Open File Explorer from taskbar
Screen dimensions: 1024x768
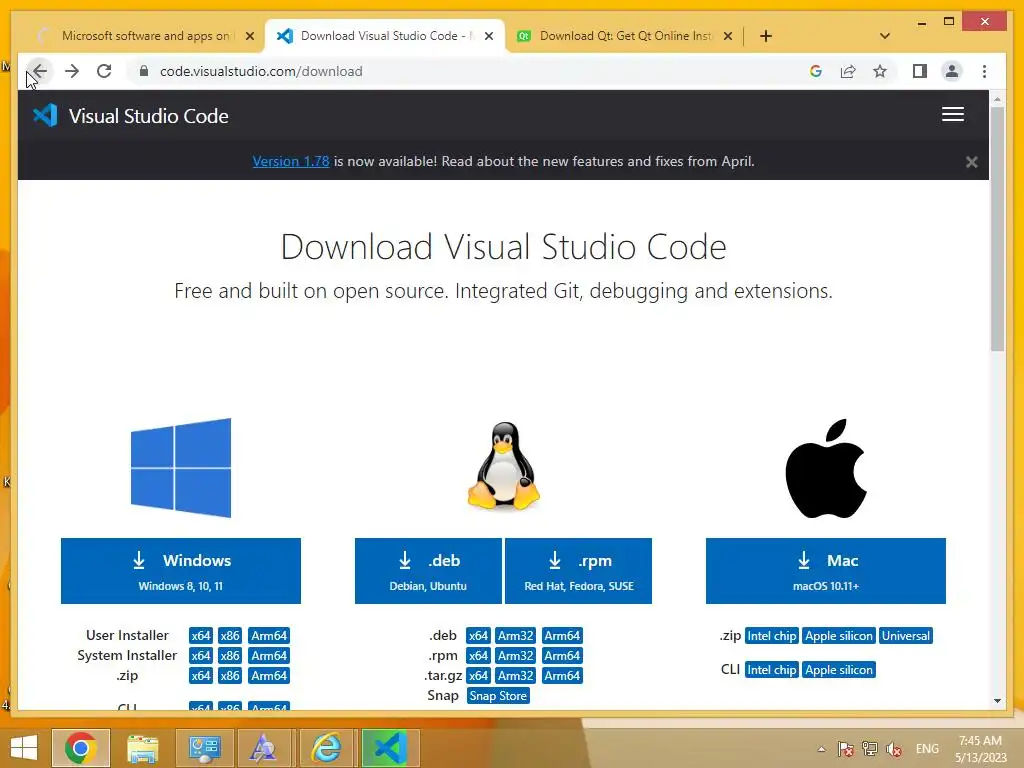142,748
